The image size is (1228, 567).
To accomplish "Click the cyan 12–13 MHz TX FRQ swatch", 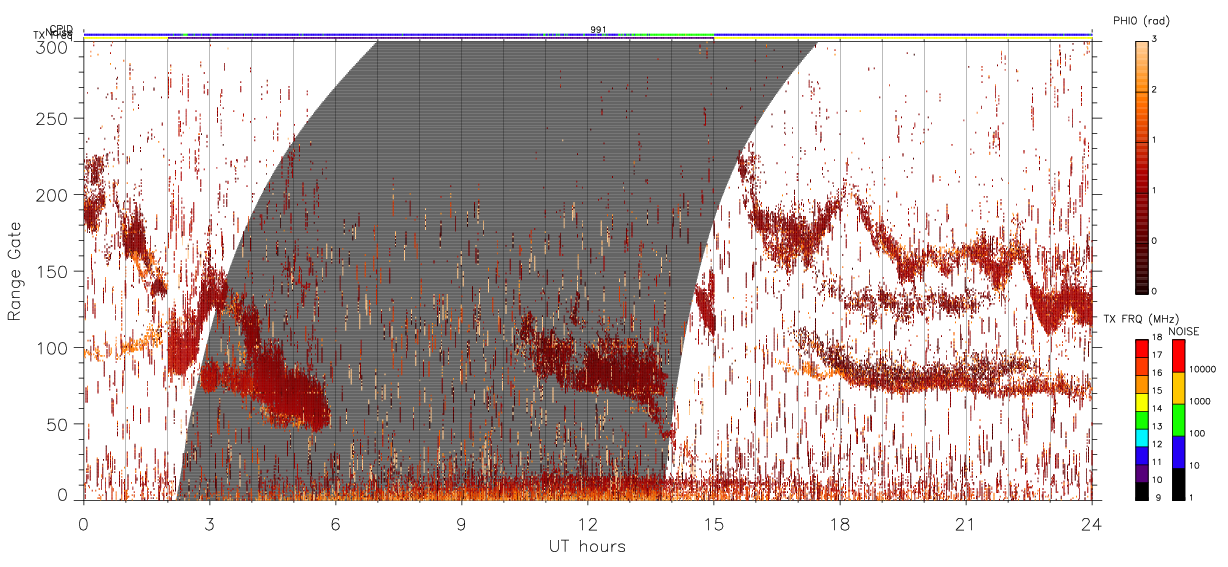I will 1141,437.
